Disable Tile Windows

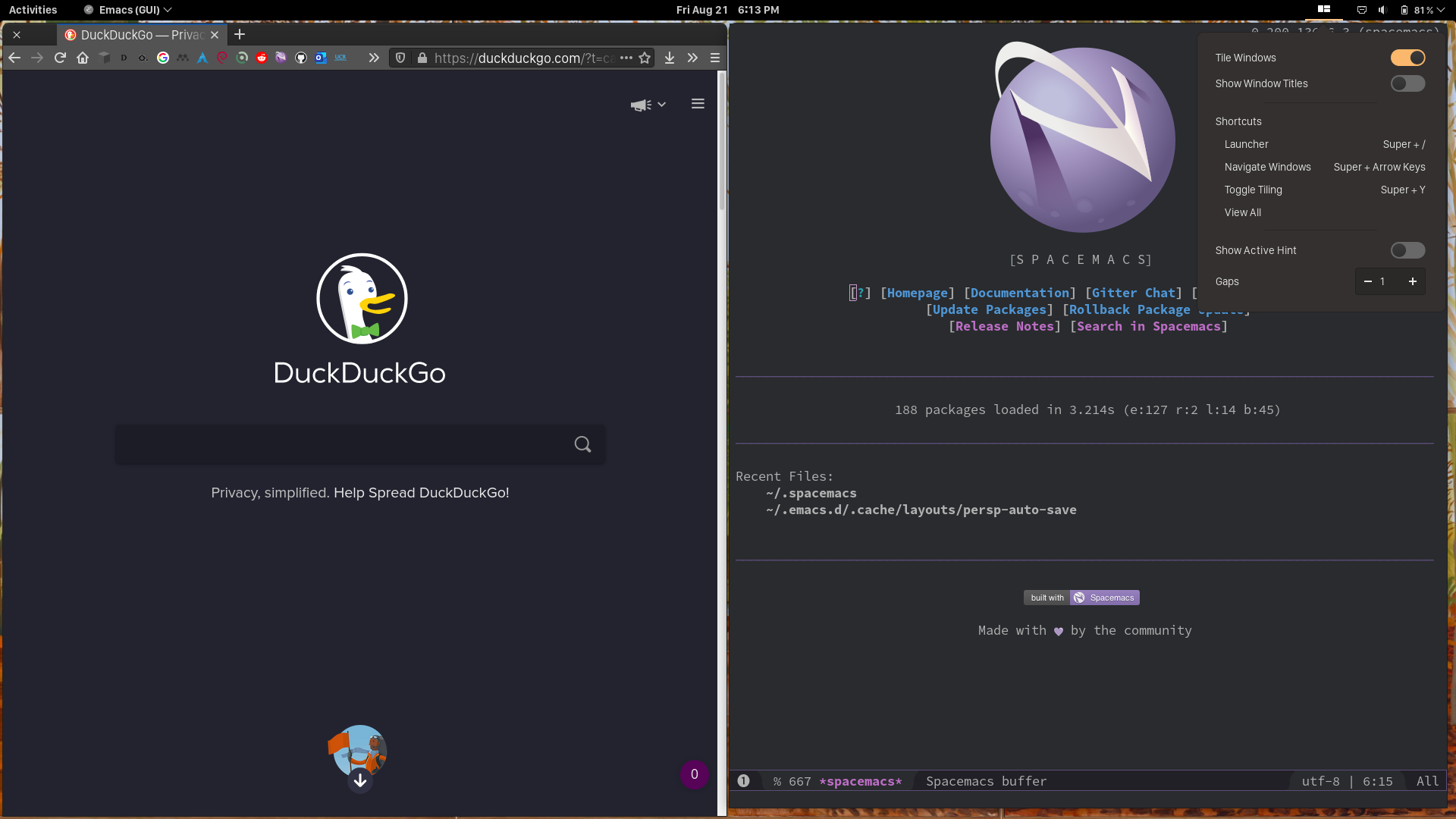[1407, 58]
